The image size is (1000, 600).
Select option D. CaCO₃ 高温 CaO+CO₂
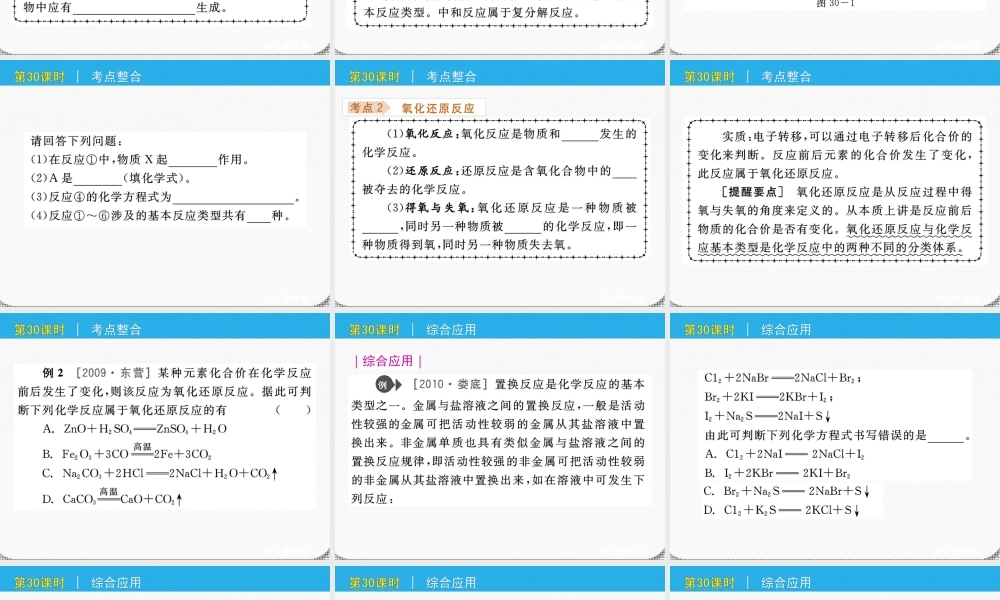point(112,496)
